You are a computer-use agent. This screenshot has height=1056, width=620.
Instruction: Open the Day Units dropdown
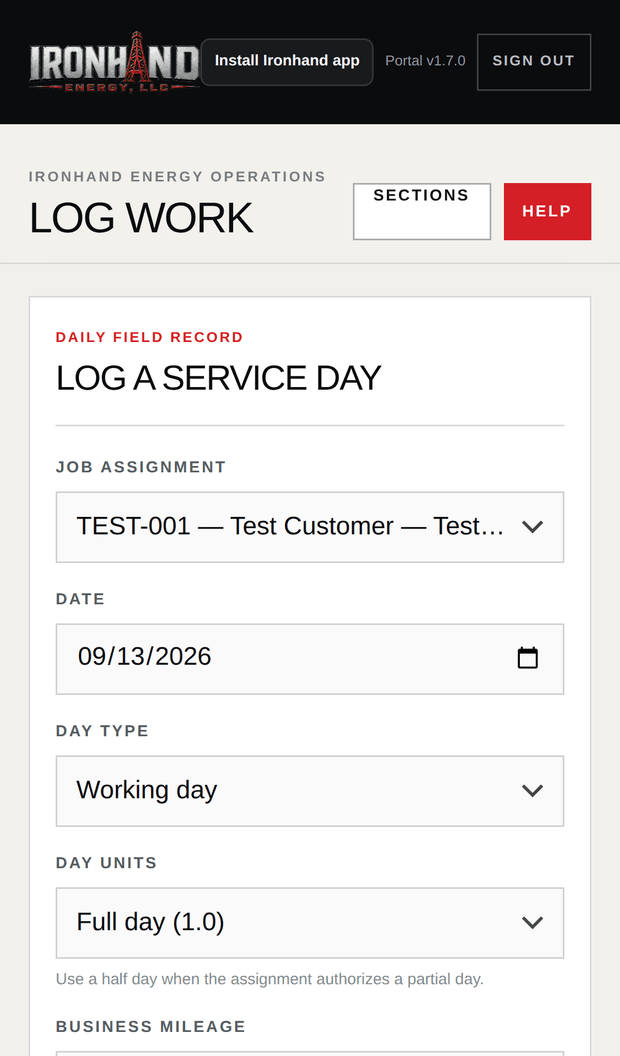click(x=310, y=923)
